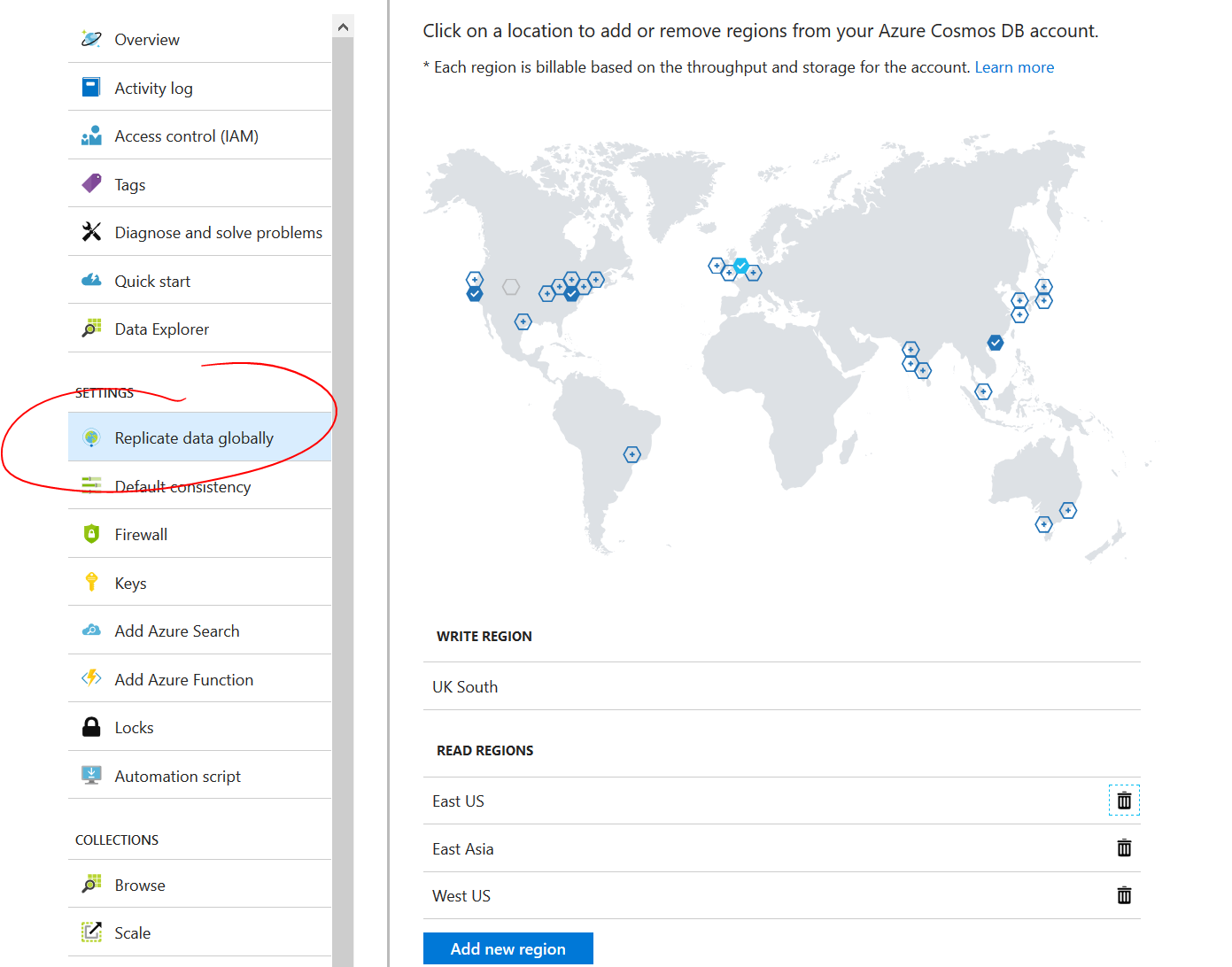
Task: Open the Overview page icon
Action: [91, 38]
